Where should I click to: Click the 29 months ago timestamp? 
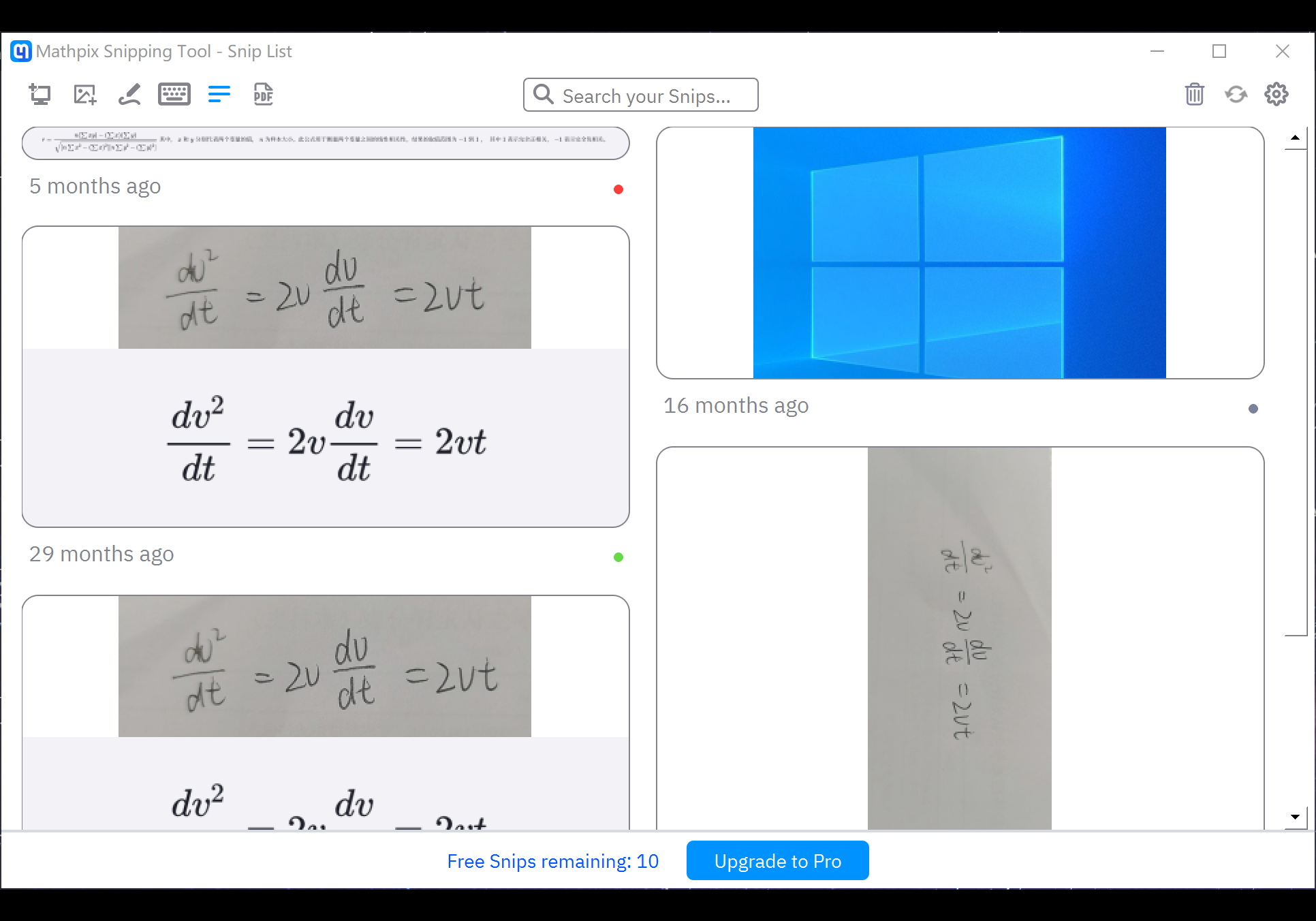[x=101, y=554]
